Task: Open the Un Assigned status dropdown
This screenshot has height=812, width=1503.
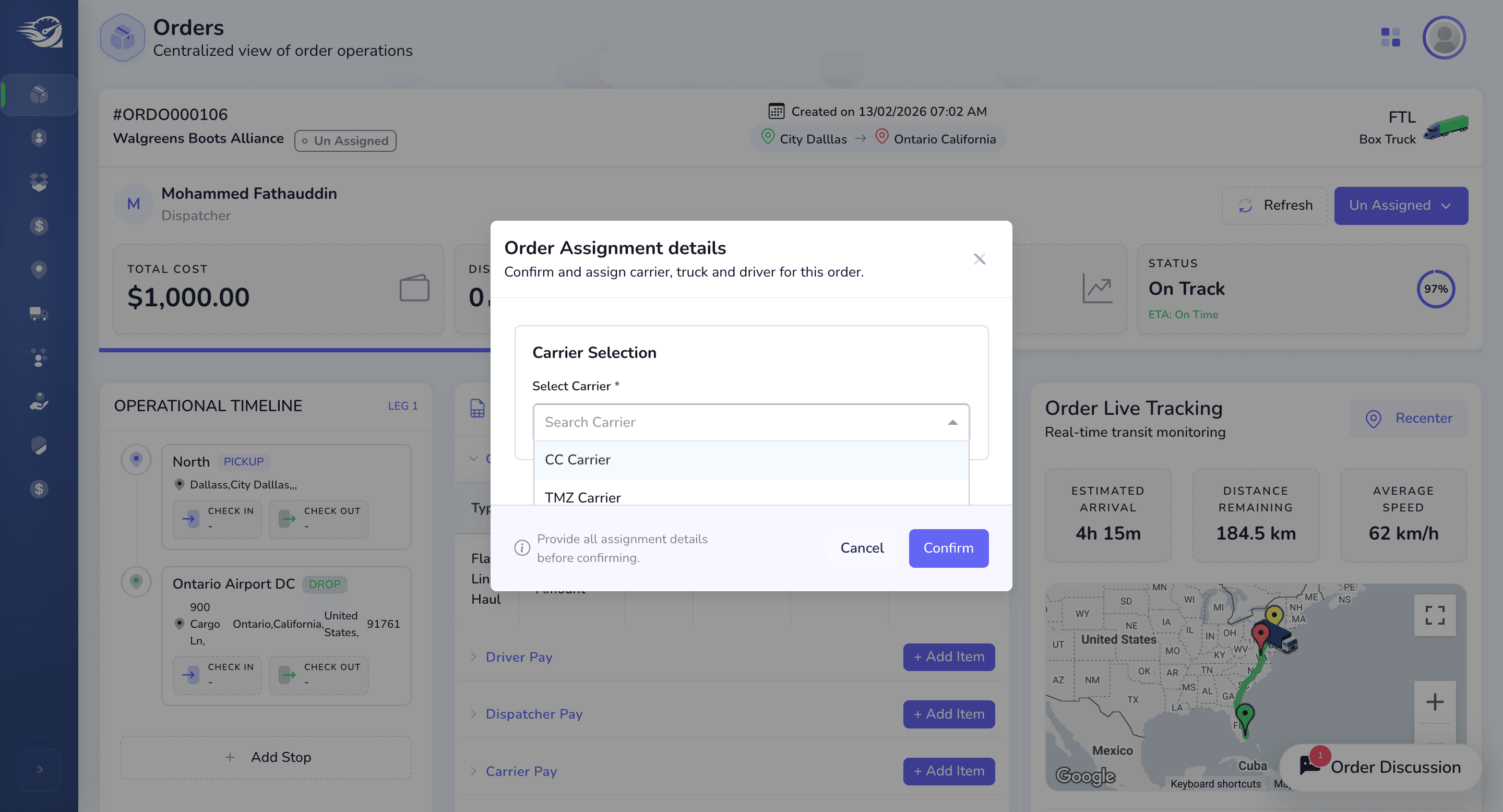Action: coord(1401,205)
